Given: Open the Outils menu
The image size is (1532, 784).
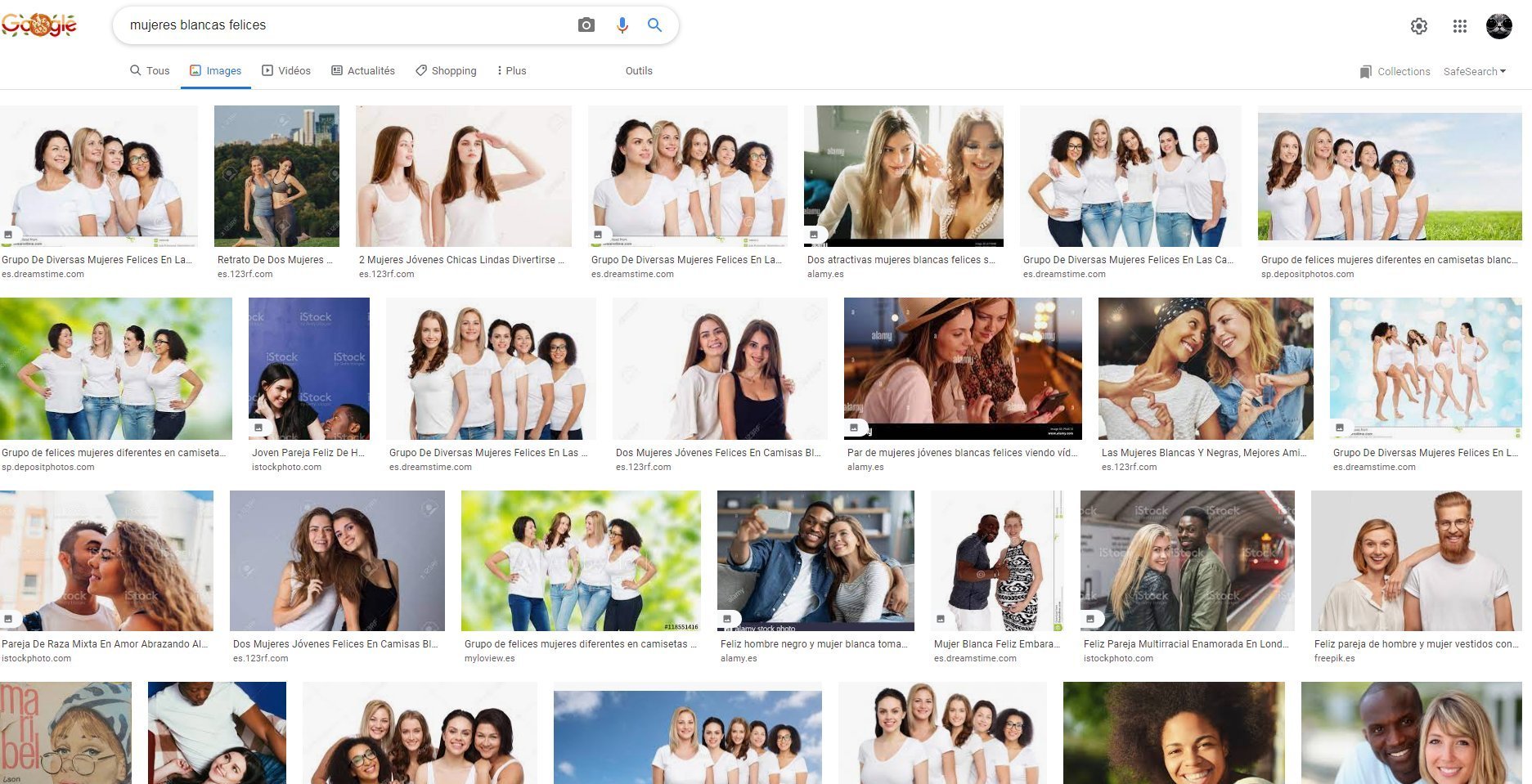Looking at the screenshot, I should [639, 71].
